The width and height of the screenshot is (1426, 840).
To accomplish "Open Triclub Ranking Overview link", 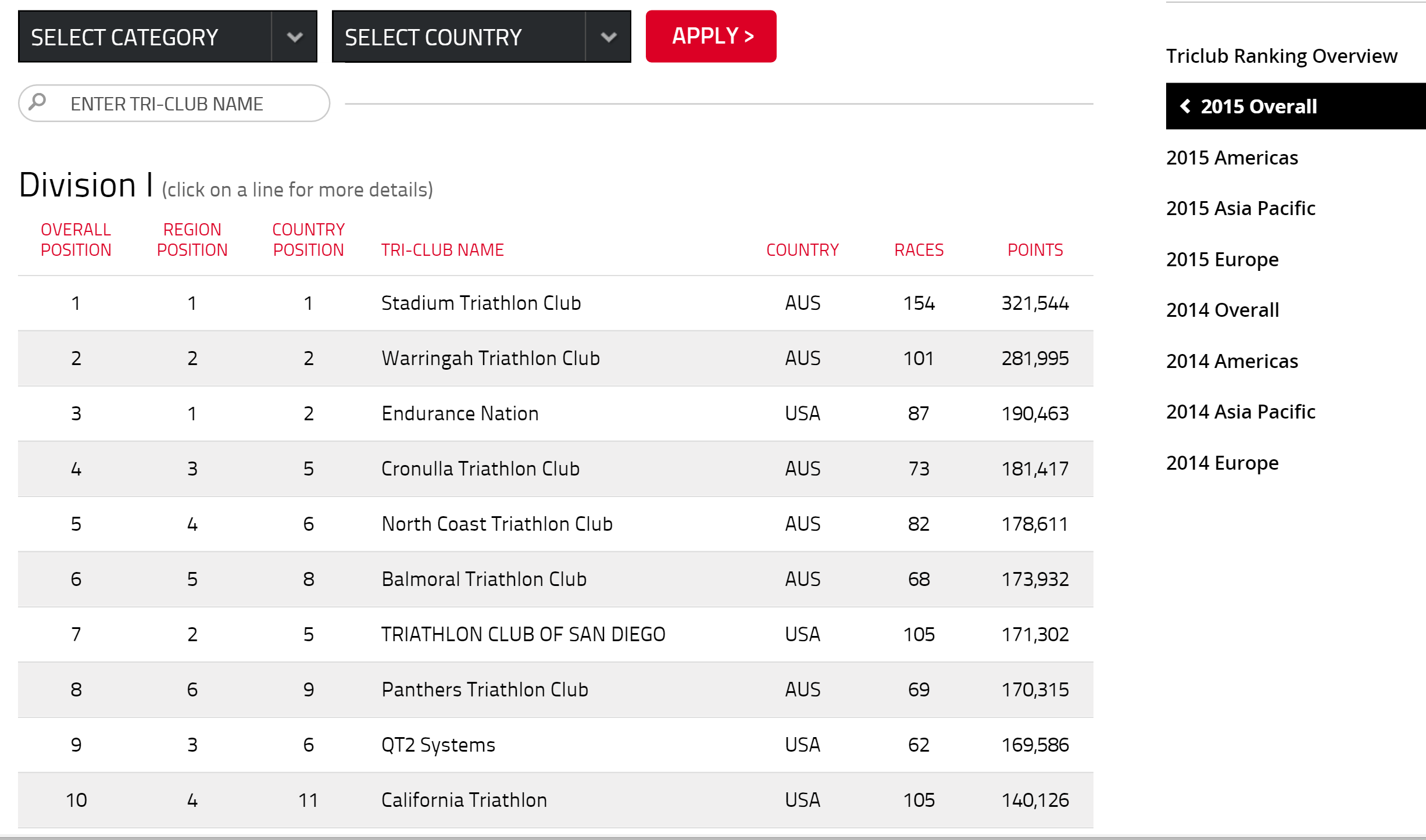I will click(1281, 56).
